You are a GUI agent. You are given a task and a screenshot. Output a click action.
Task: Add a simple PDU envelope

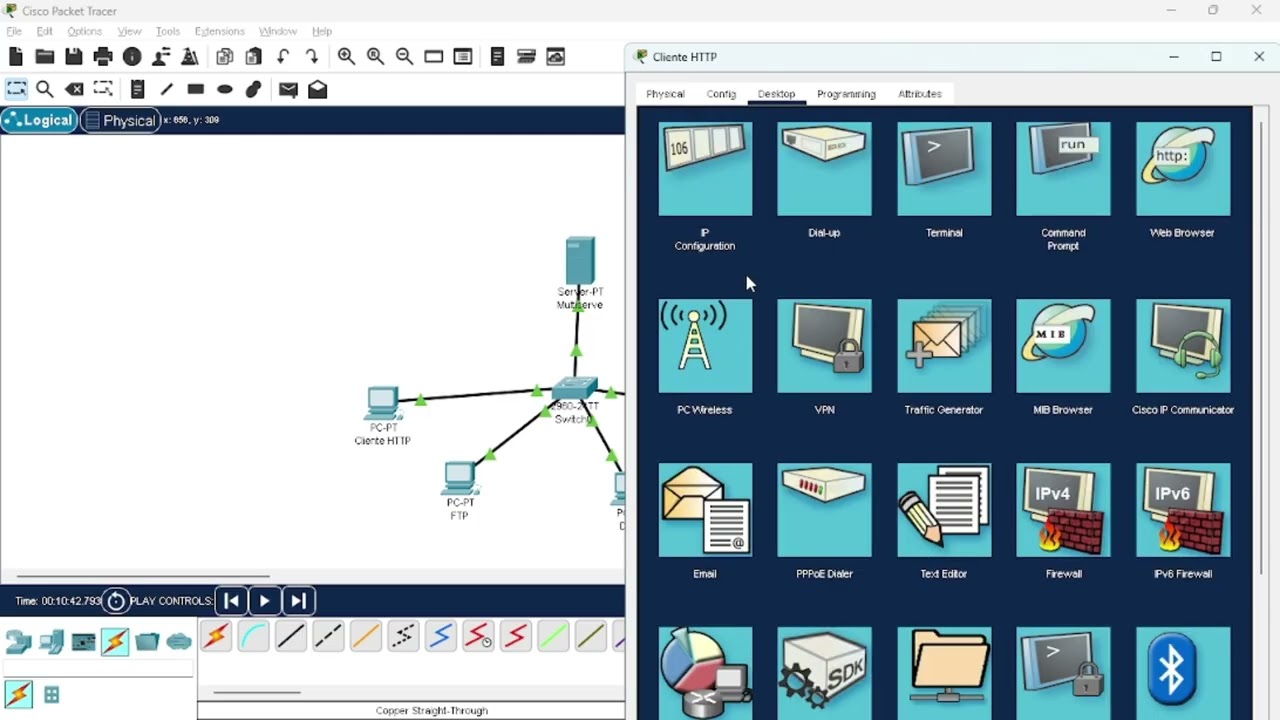pos(288,89)
